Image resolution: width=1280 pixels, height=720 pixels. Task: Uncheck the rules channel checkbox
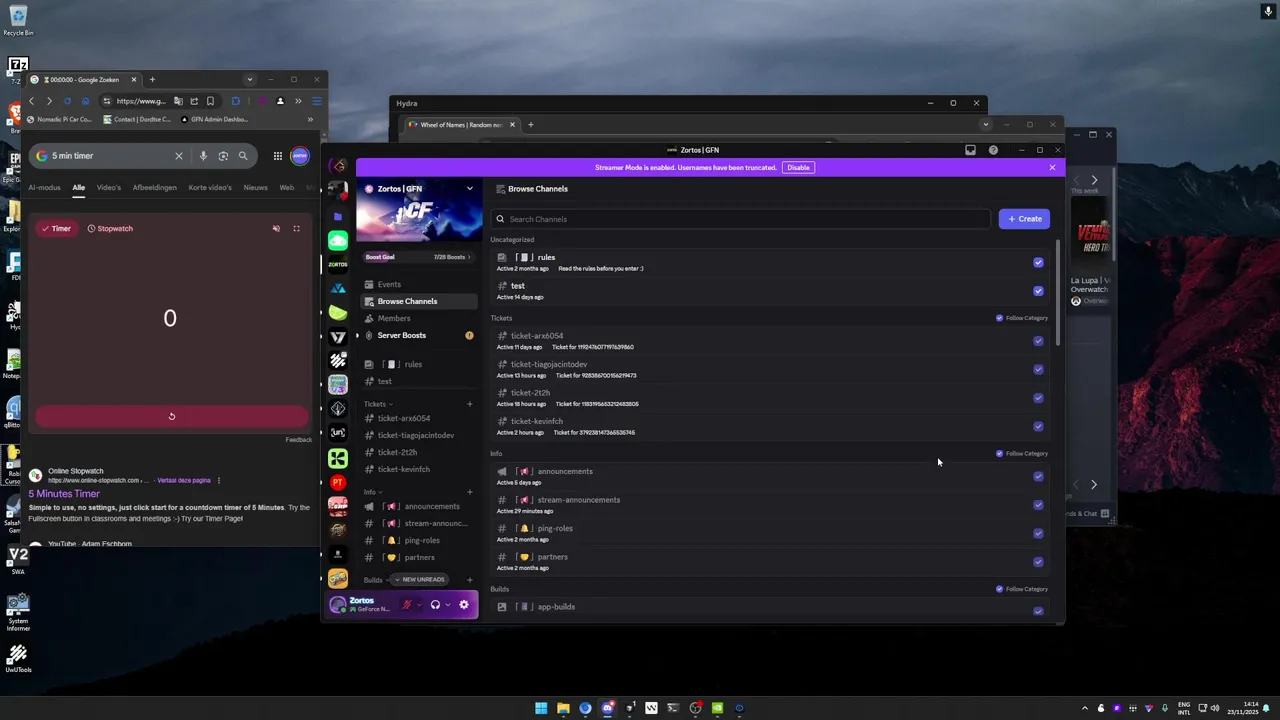click(x=1038, y=262)
